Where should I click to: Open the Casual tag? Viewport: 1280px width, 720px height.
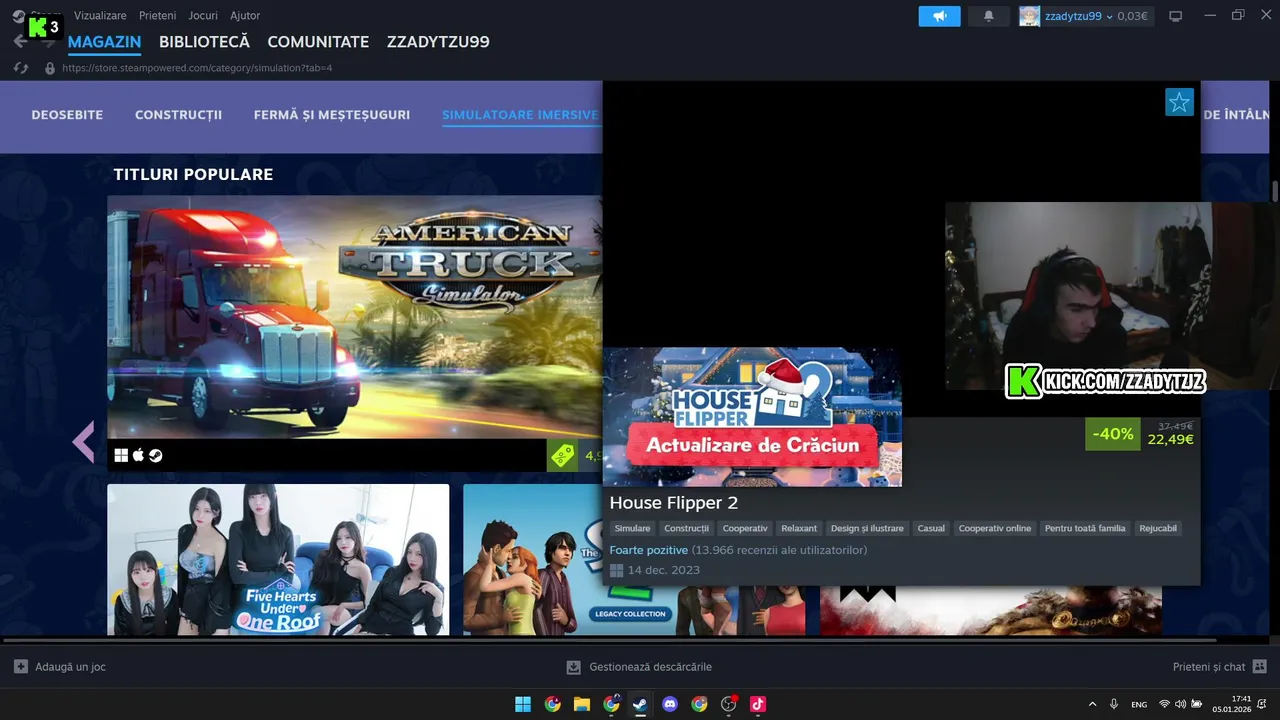point(931,528)
